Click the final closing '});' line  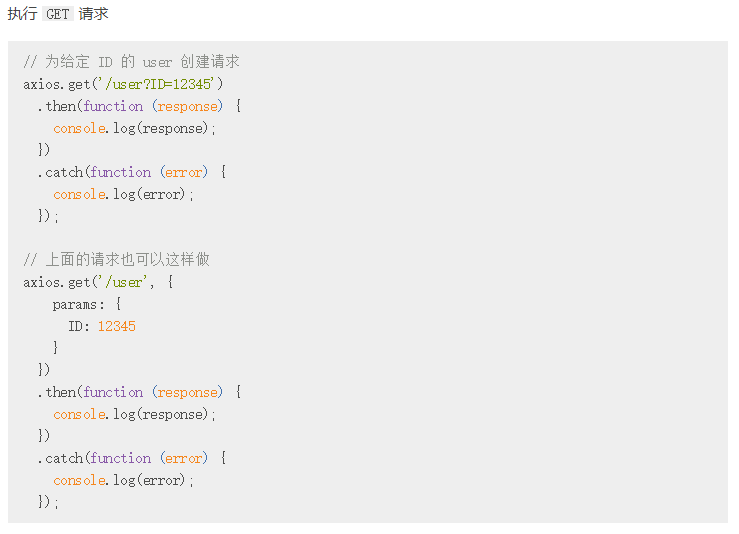coord(48,501)
